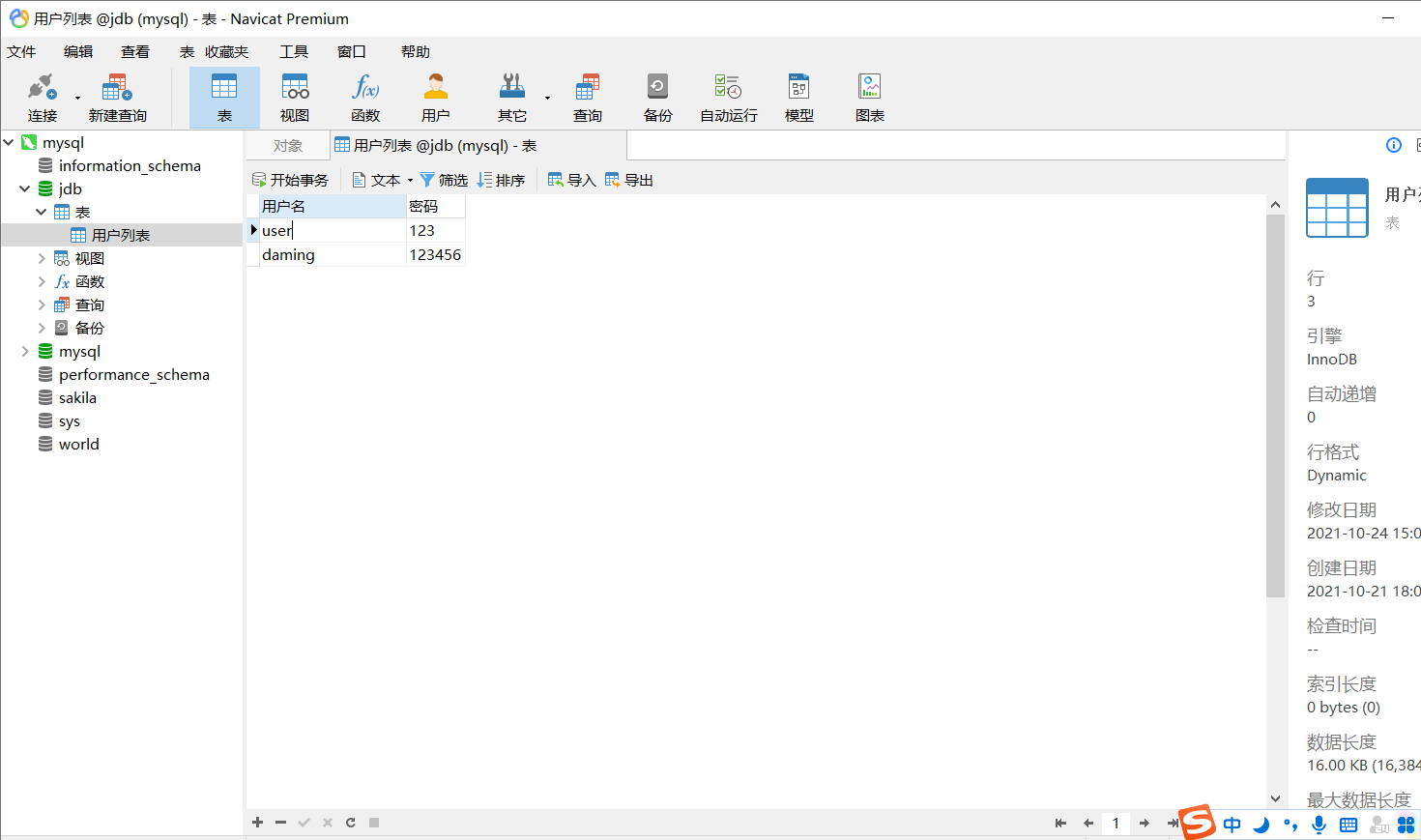Click the info icon in right panel

click(1394, 145)
